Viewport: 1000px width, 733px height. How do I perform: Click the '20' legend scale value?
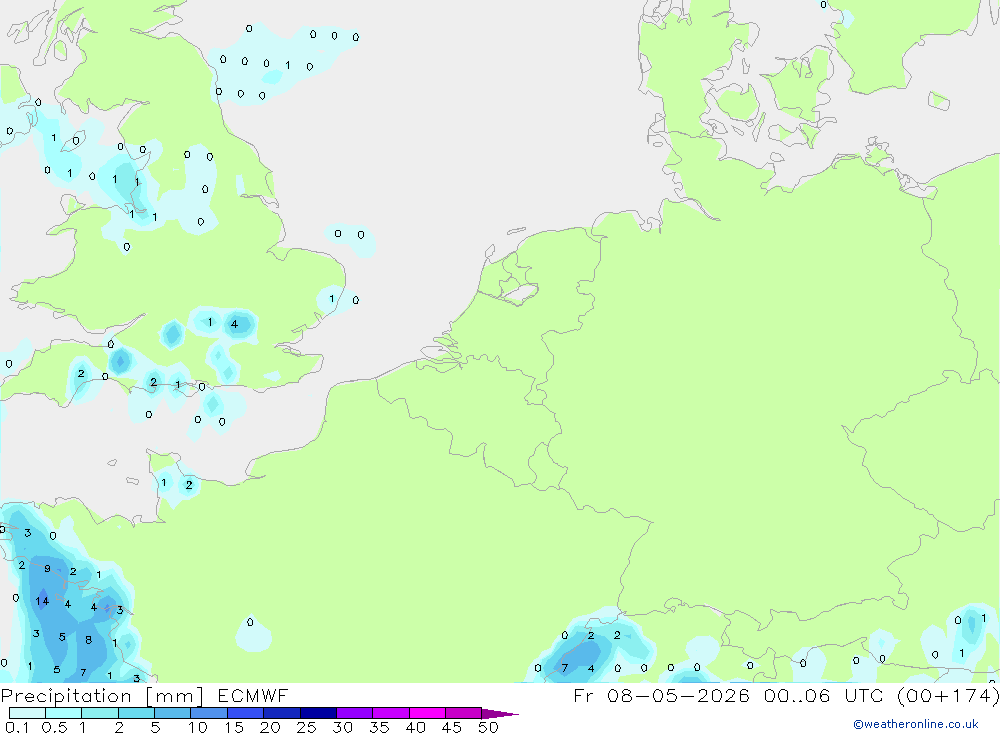pos(270,727)
